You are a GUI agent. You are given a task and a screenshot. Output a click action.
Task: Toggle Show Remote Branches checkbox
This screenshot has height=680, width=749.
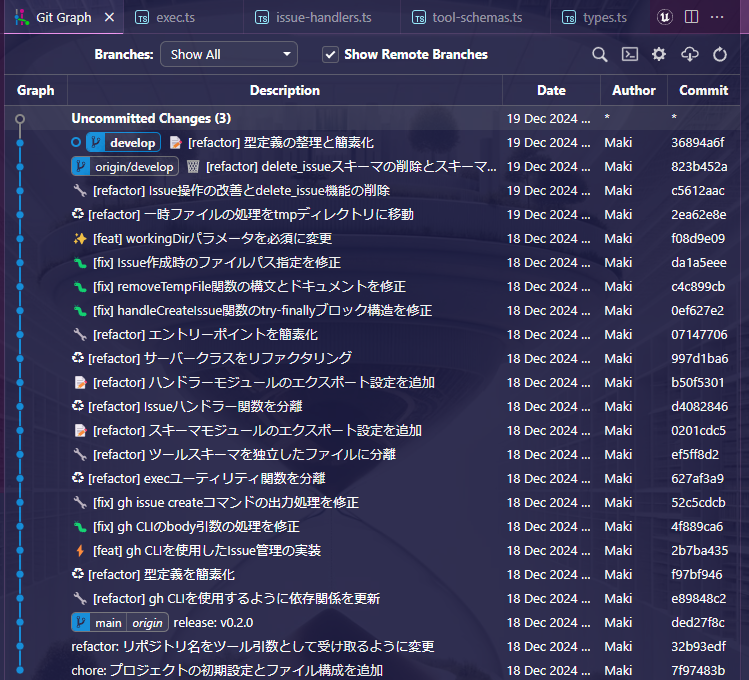click(x=330, y=55)
